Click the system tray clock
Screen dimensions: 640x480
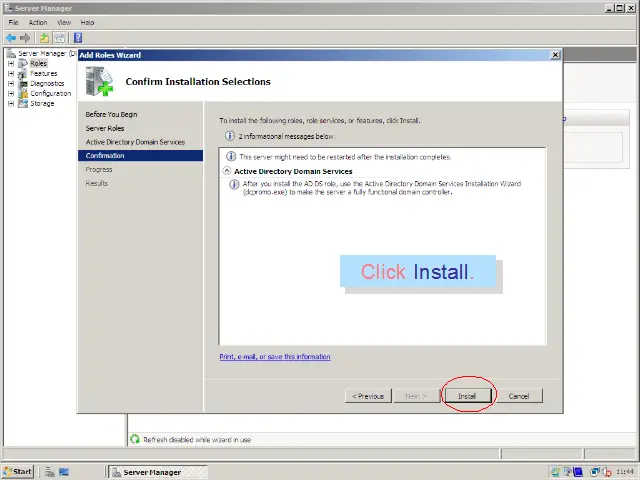coord(625,472)
